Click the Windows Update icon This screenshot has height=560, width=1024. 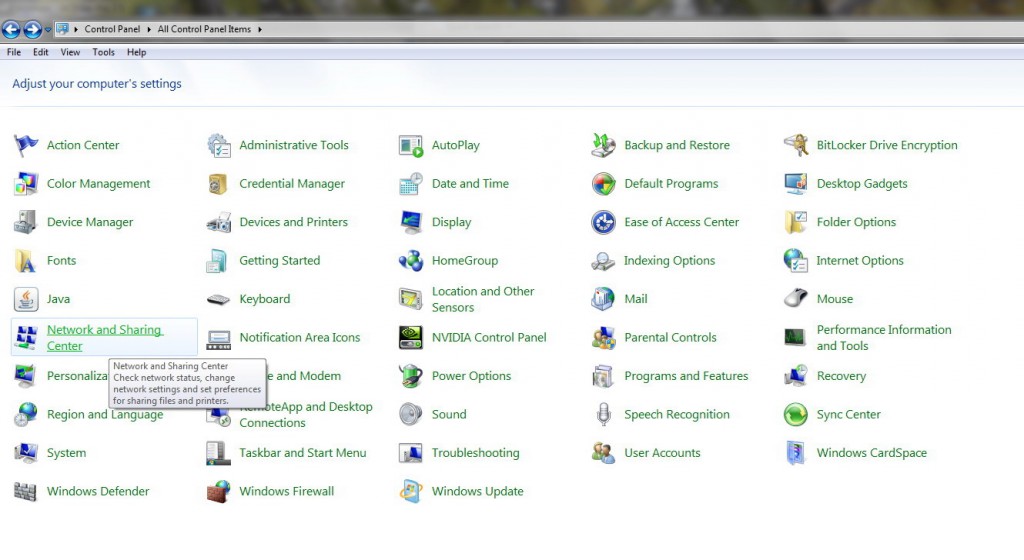tap(411, 491)
